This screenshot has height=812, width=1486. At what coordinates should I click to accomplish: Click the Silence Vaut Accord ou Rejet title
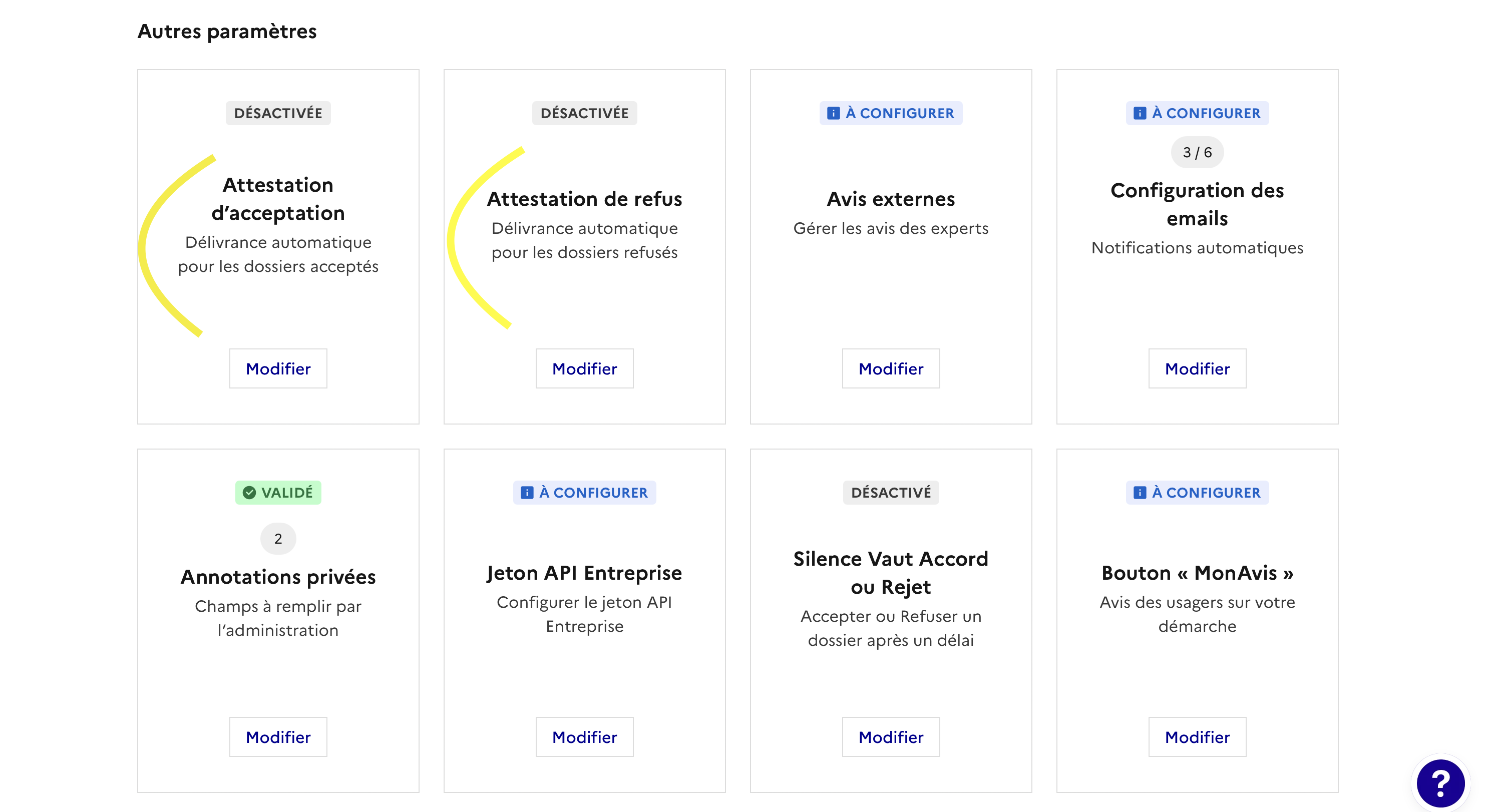point(891,572)
